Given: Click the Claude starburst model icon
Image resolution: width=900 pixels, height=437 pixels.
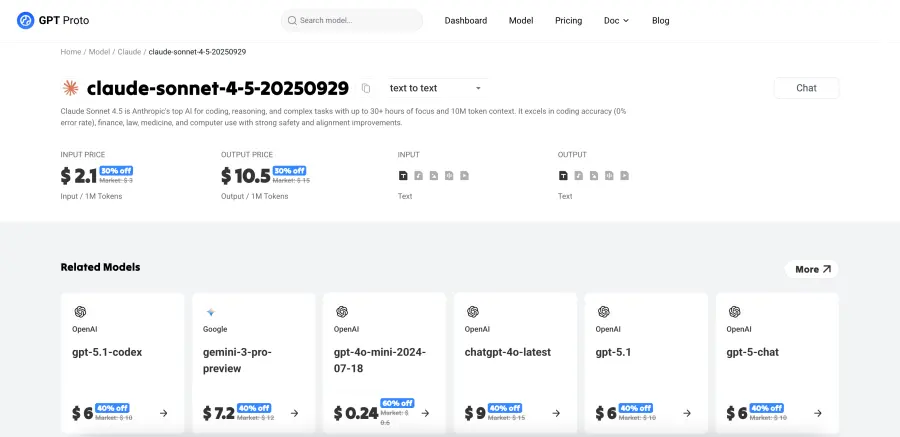Looking at the screenshot, I should tap(71, 88).
